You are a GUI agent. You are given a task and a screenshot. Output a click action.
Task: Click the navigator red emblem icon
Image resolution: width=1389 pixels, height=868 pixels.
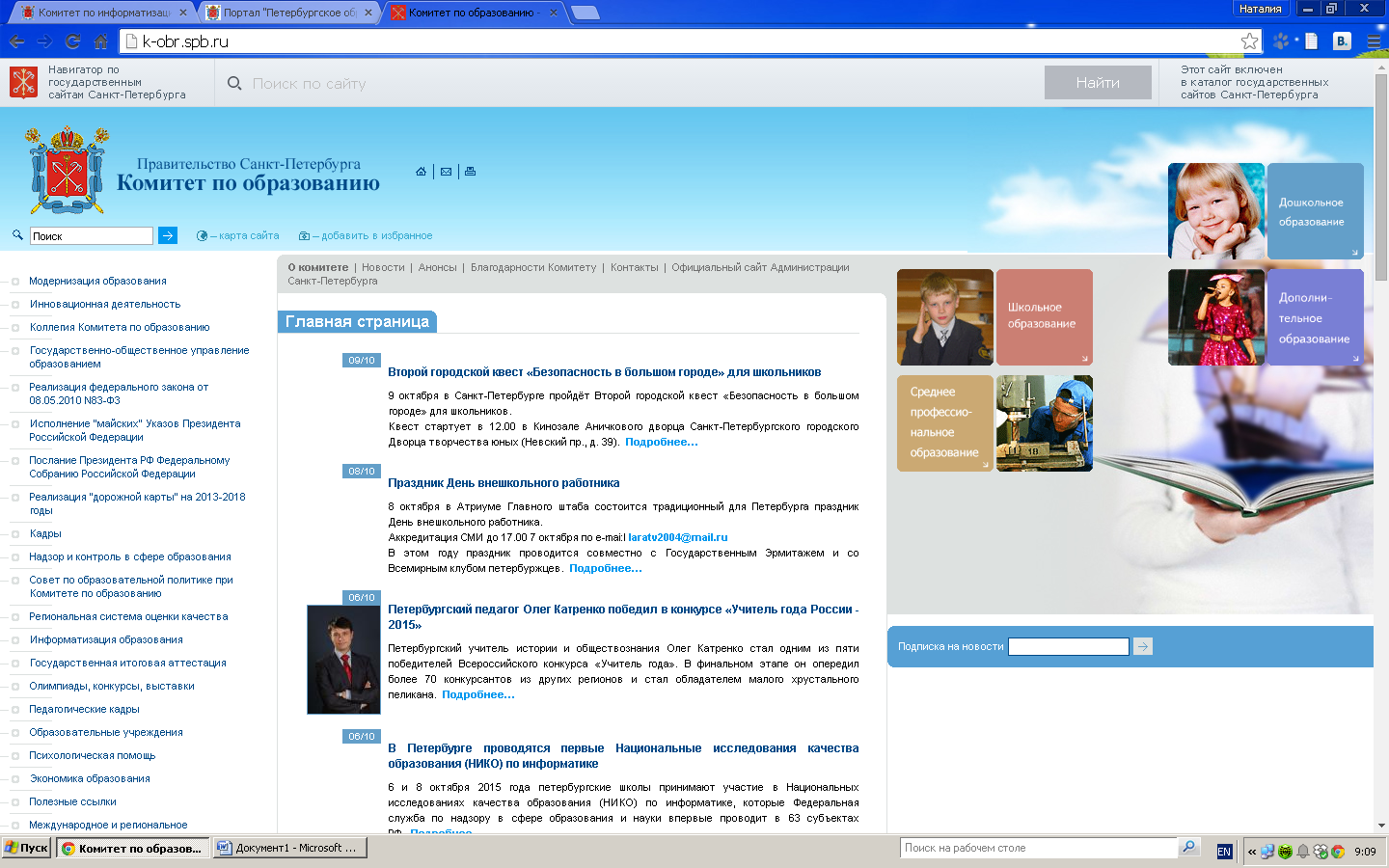point(23,82)
